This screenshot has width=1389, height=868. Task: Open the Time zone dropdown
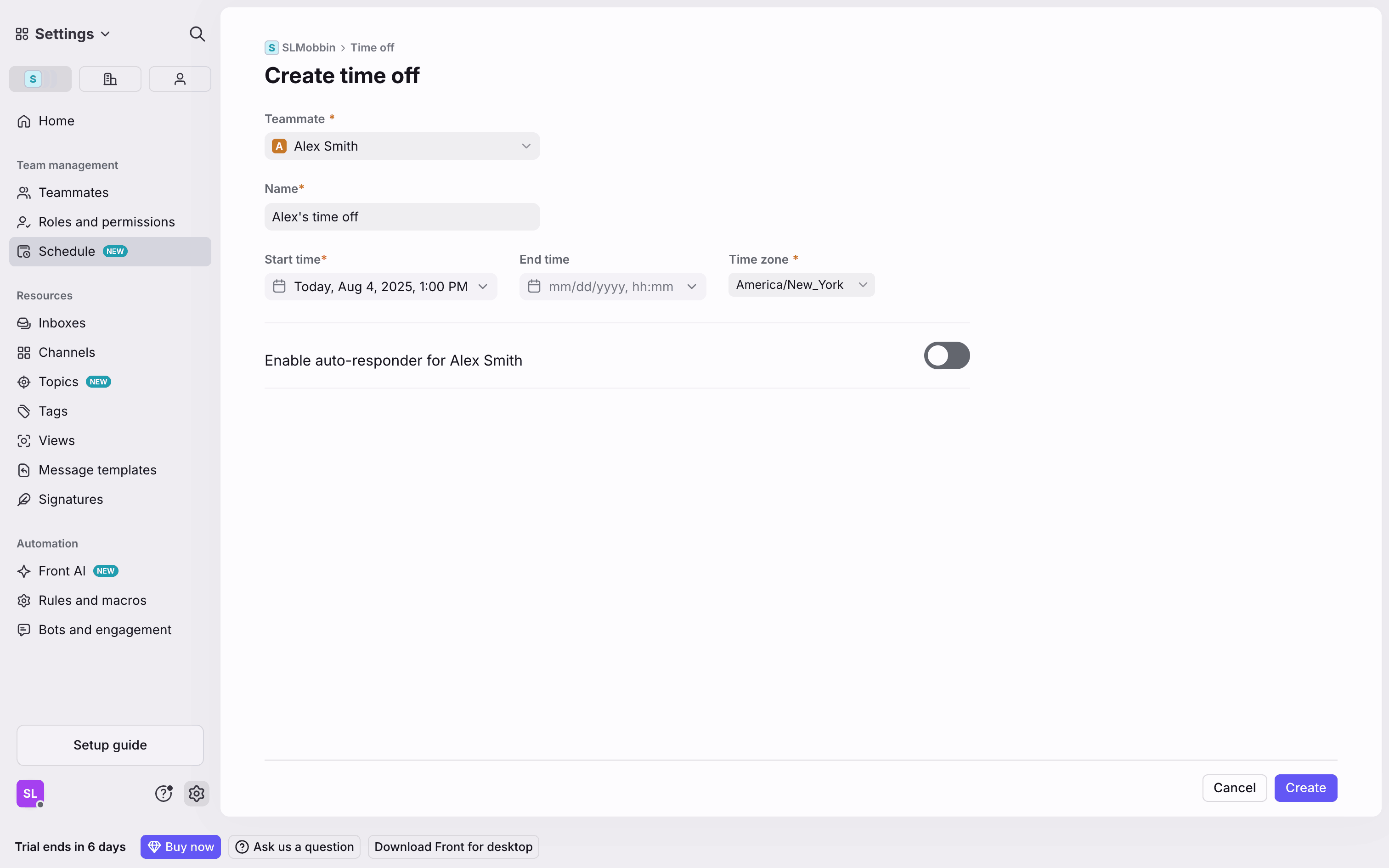coord(801,285)
